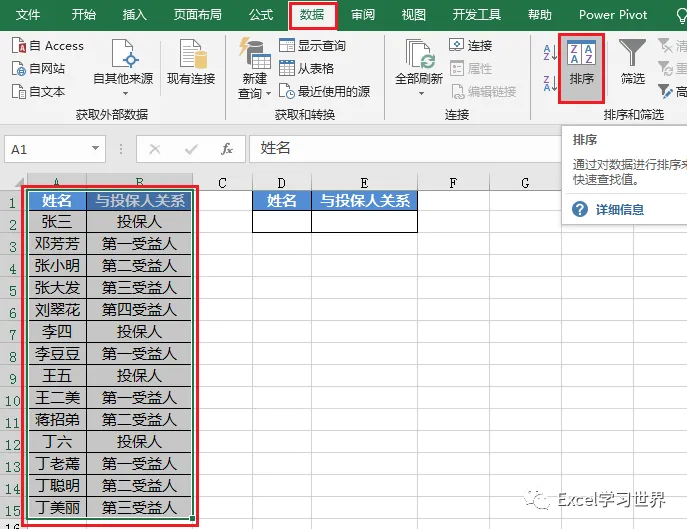Click the sort ascending A-Z icon
This screenshot has width=687, height=529.
[x=550, y=53]
